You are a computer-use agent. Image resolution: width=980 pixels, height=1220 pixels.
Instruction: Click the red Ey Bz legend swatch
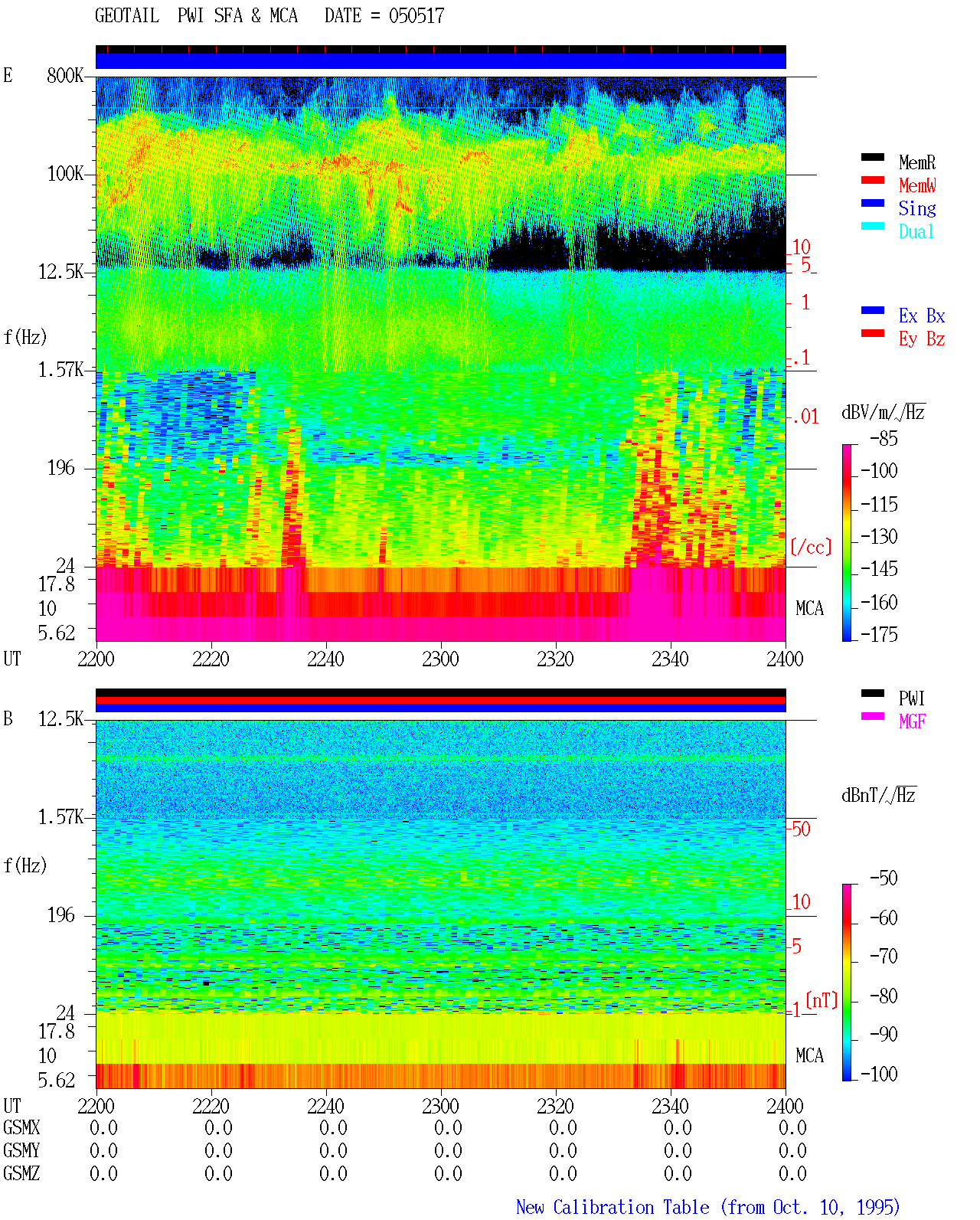(873, 334)
